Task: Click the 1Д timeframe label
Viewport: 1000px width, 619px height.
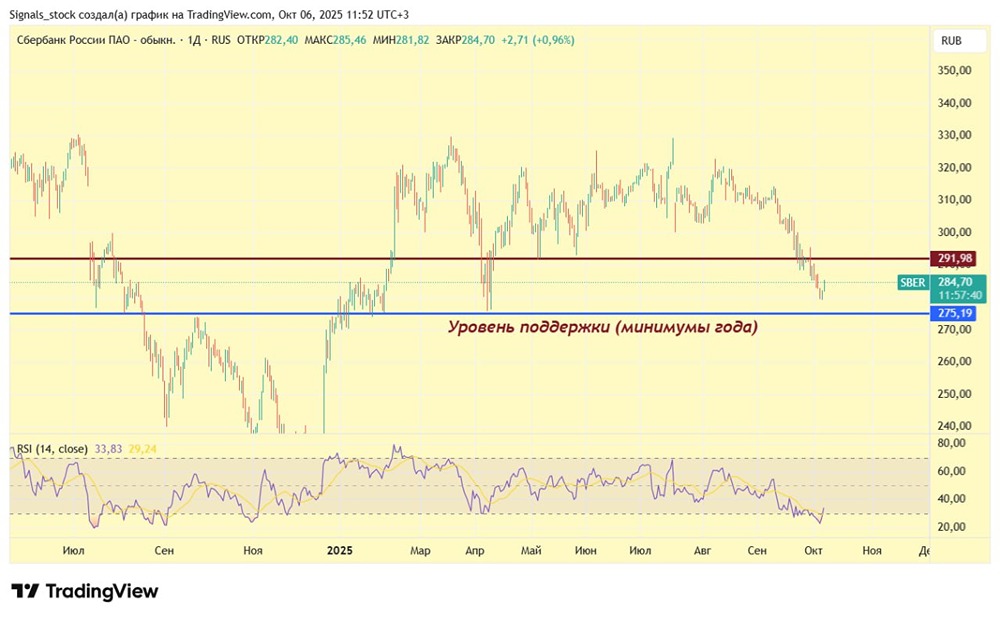Action: [193, 40]
